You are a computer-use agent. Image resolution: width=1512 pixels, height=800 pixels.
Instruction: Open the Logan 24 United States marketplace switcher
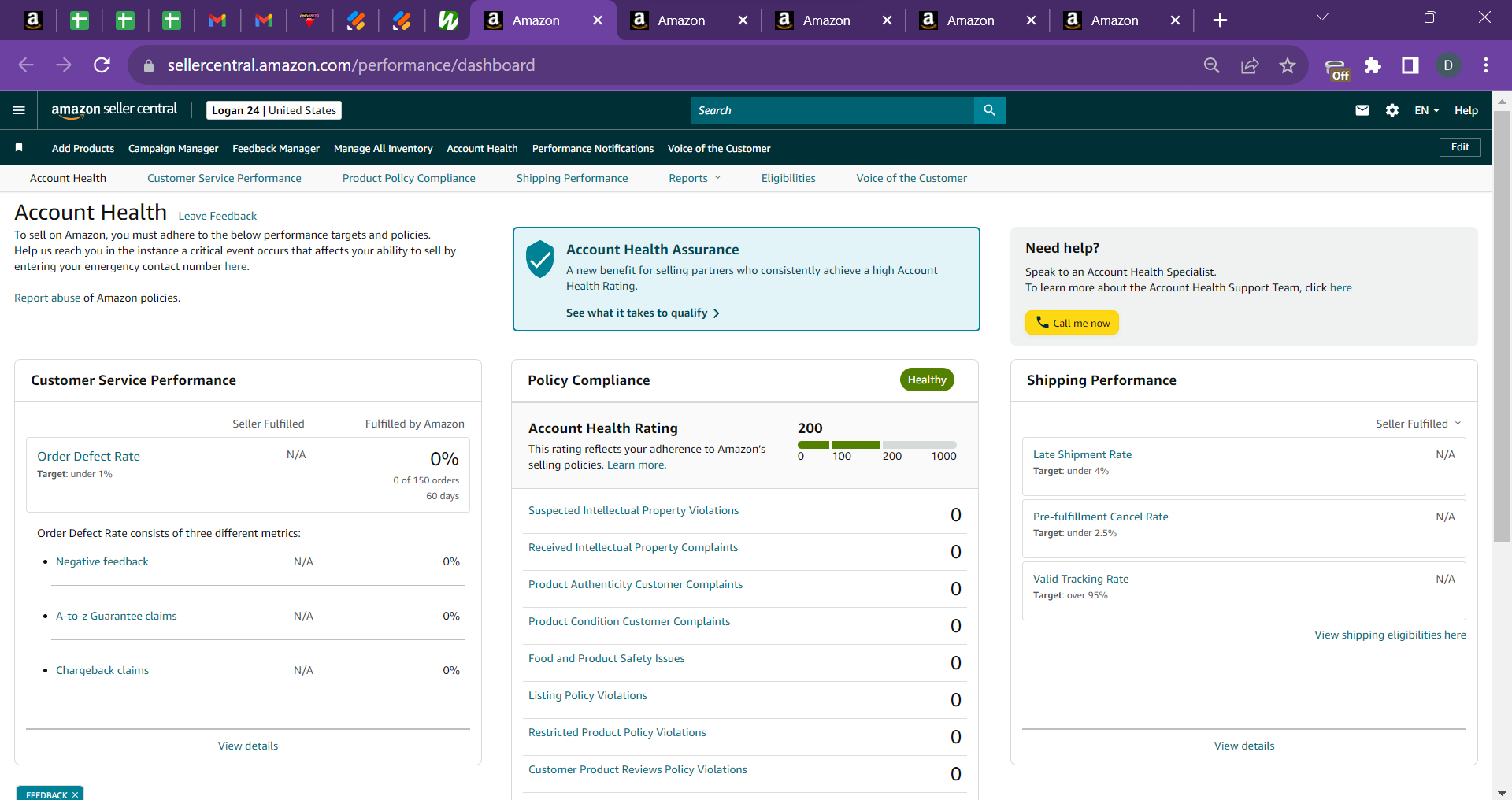click(x=274, y=110)
